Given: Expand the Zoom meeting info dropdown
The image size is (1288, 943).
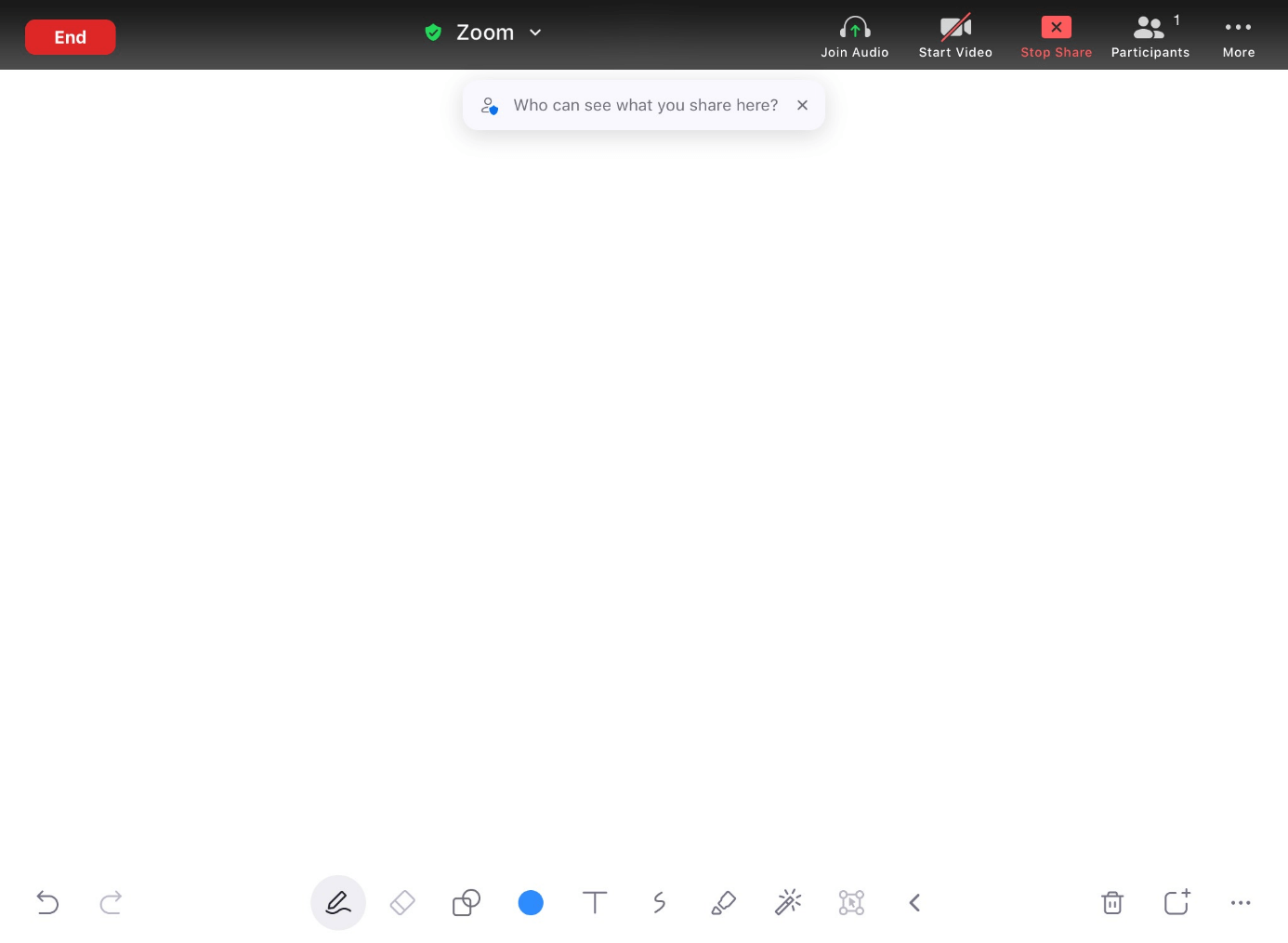Looking at the screenshot, I should [x=535, y=33].
